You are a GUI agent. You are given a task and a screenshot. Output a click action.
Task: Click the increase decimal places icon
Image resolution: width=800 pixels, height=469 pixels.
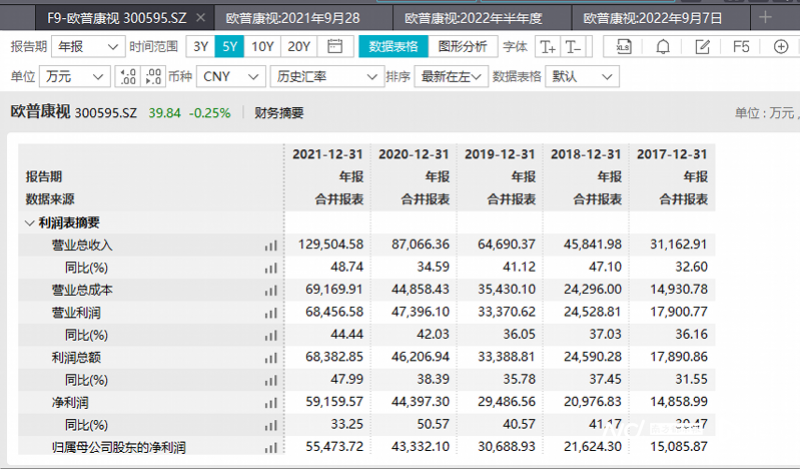(x=153, y=77)
